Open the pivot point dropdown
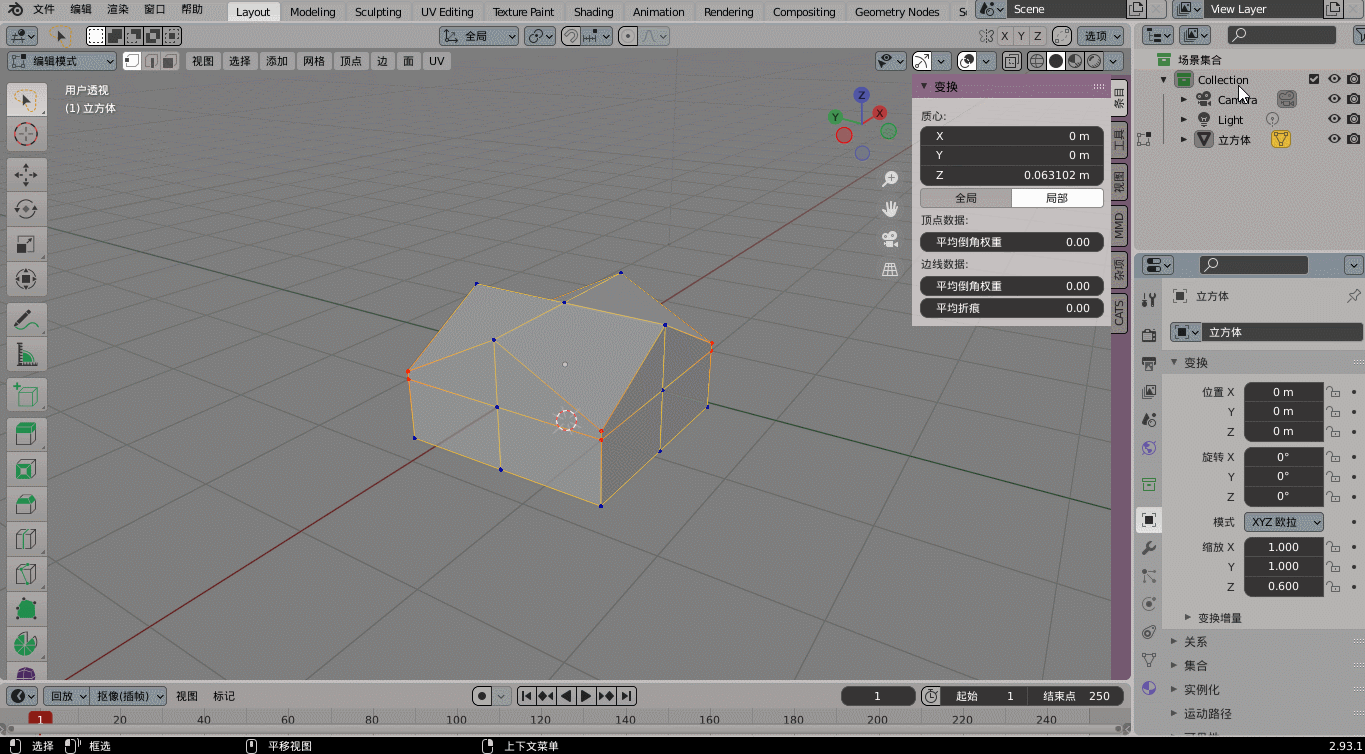 540,36
